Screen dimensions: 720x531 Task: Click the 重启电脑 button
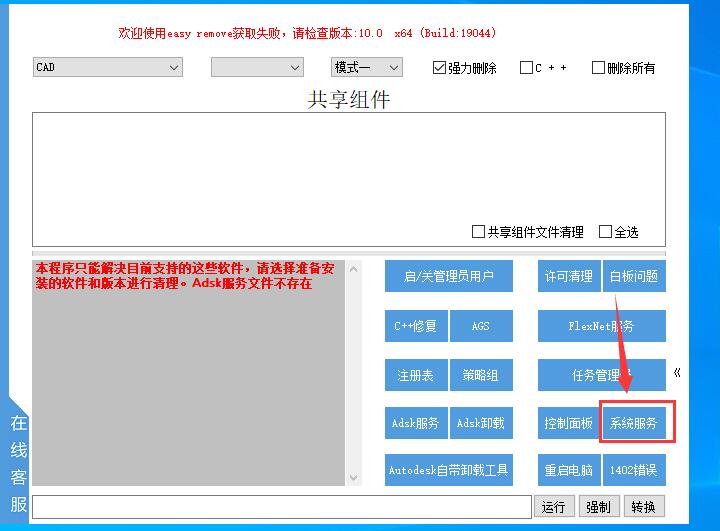568,470
